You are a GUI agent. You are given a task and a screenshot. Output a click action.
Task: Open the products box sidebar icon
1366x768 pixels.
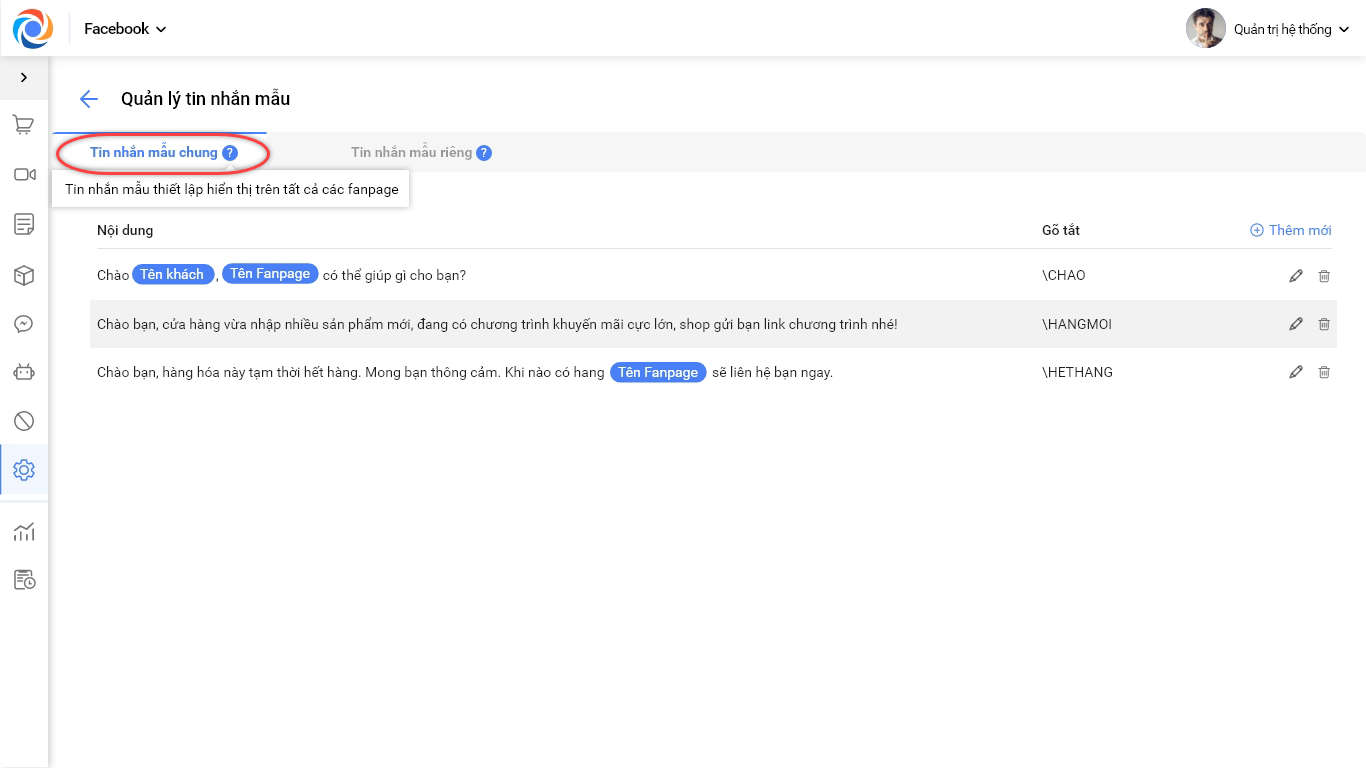[24, 275]
